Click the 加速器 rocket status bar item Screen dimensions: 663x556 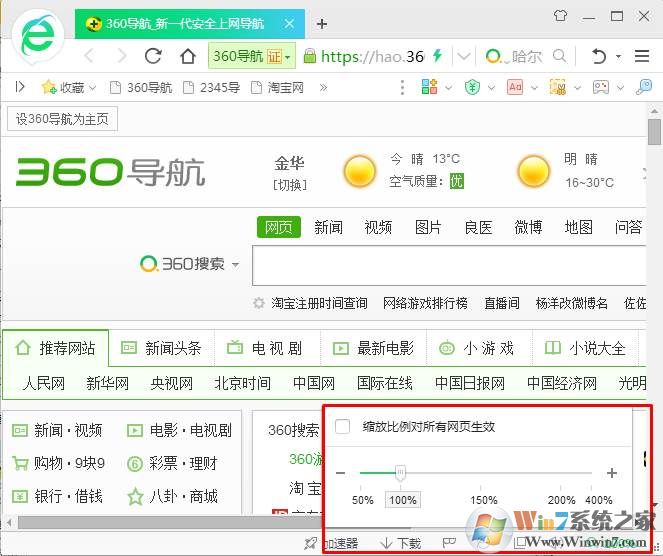pos(332,543)
